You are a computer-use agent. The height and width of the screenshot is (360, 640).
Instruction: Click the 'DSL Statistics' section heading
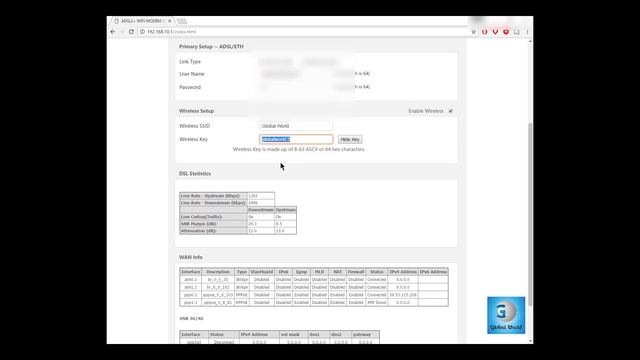click(195, 173)
